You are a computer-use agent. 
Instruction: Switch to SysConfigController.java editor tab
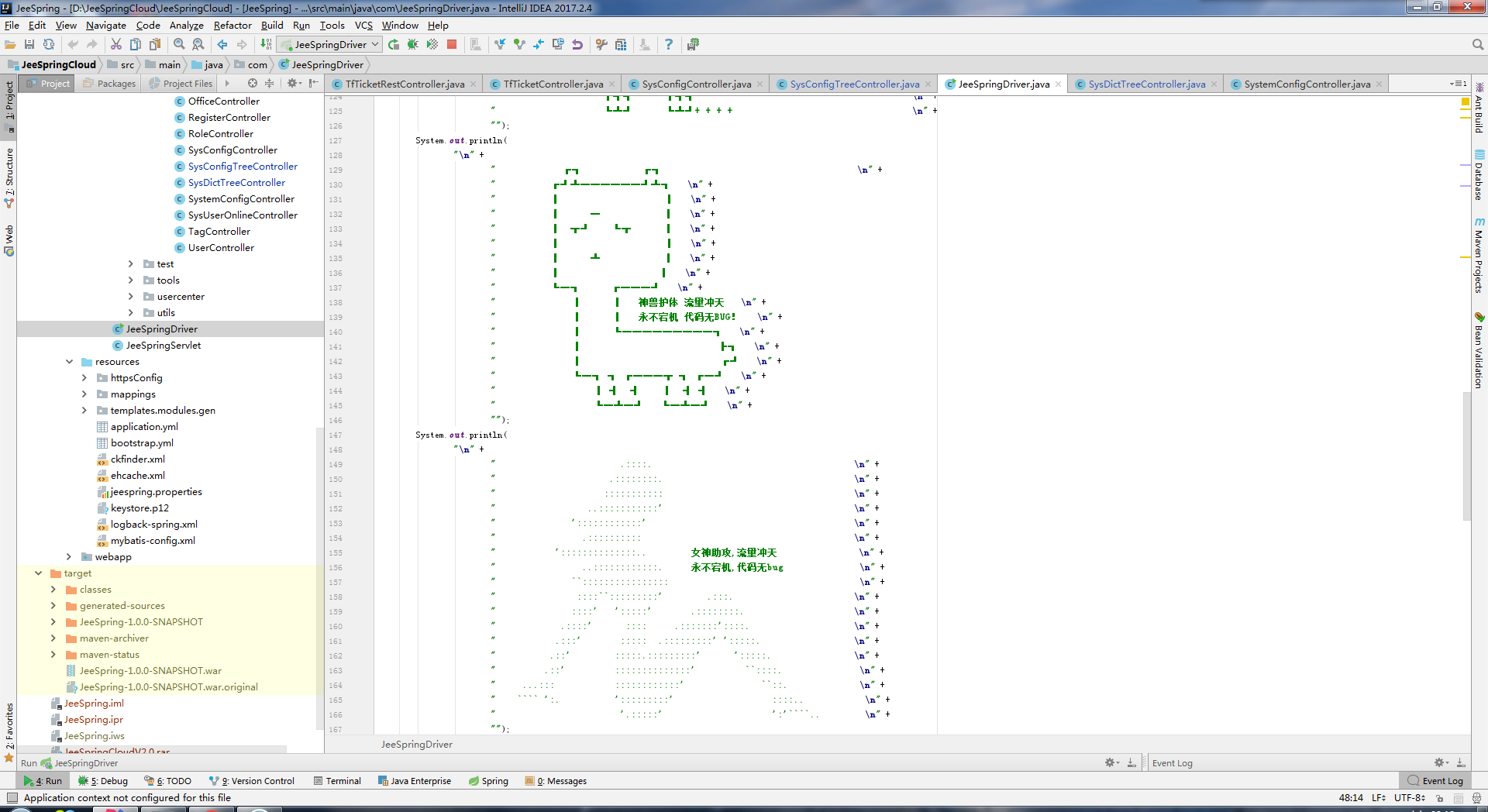pyautogui.click(x=695, y=84)
